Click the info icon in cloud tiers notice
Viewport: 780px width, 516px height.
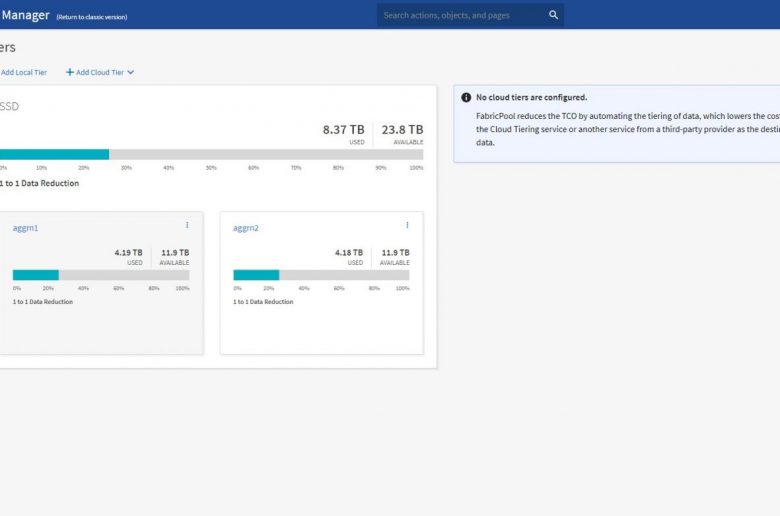pos(466,98)
